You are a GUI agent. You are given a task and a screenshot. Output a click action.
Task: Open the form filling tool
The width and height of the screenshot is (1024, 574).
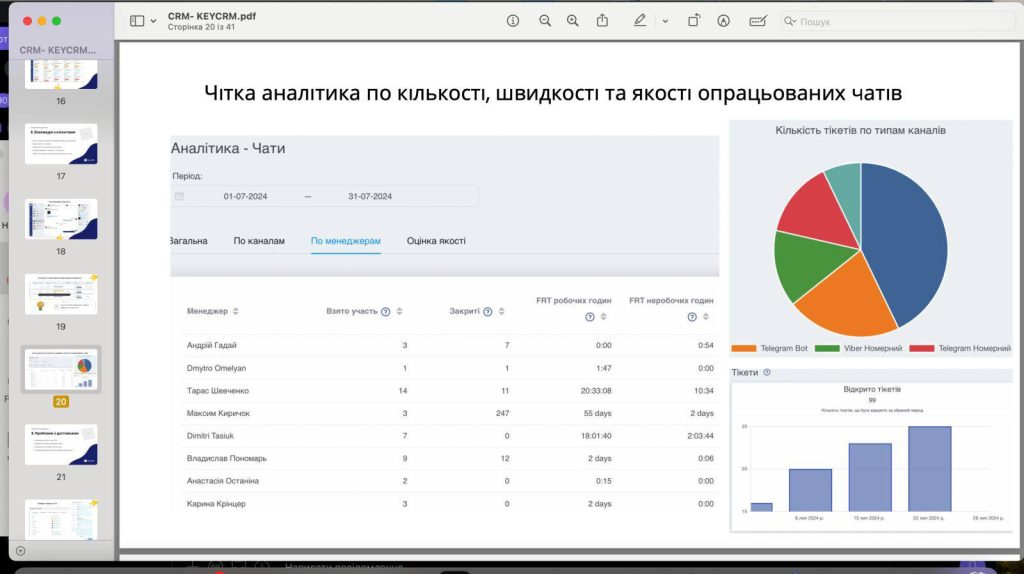tap(758, 21)
